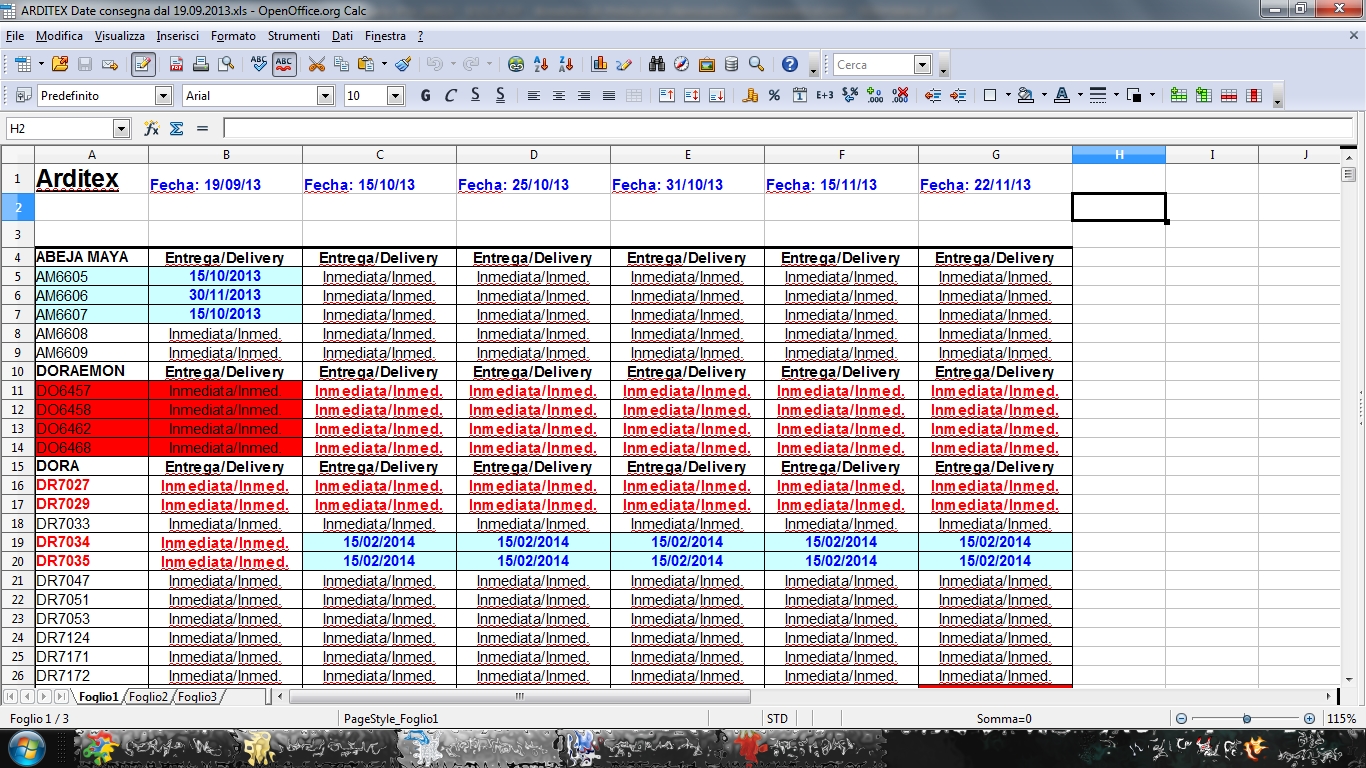Toggle bold with the G button
This screenshot has width=1366, height=768.
[x=425, y=96]
